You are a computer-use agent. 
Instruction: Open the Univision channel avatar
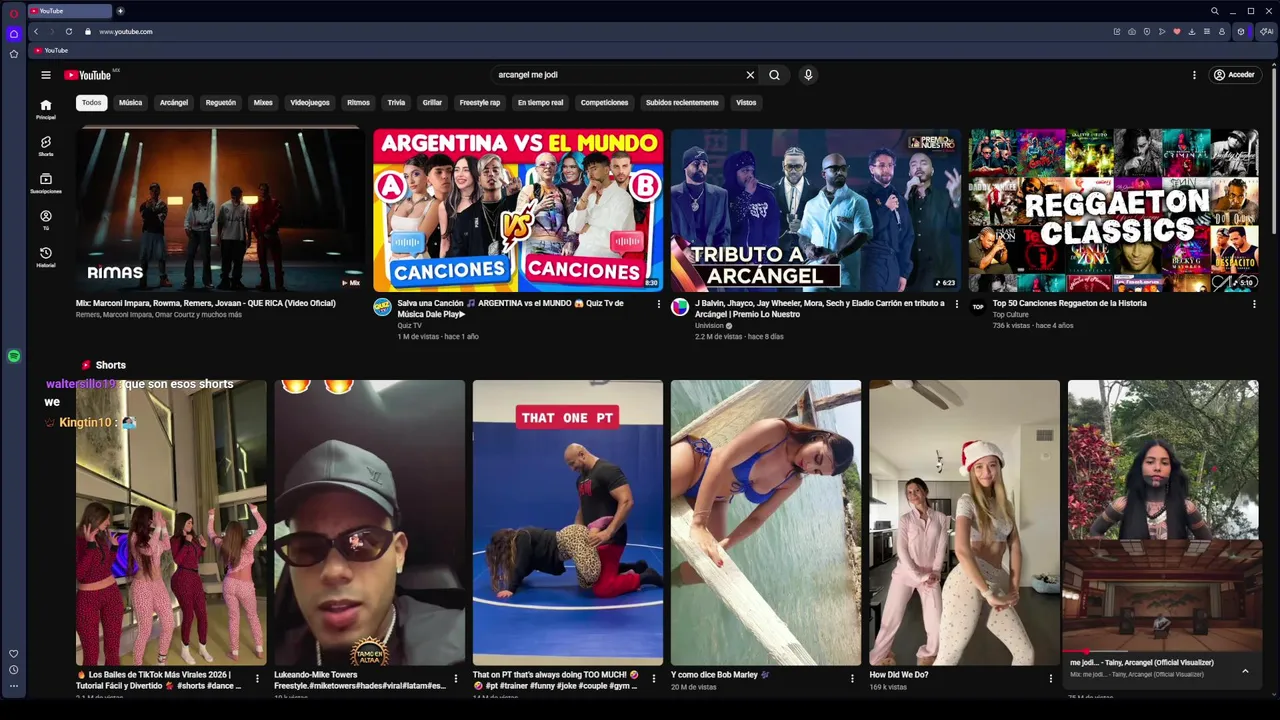(680, 307)
